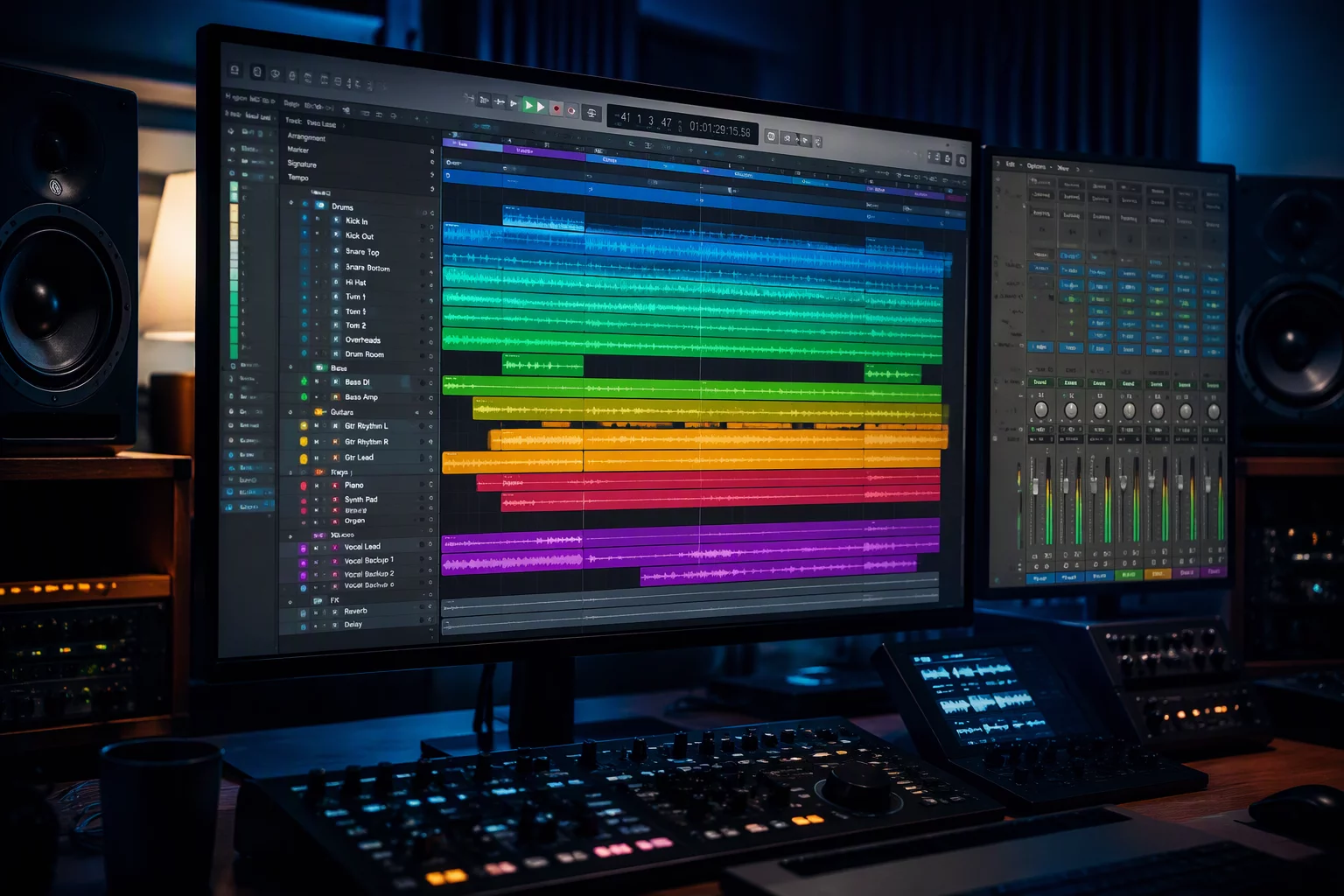
Task: Select the Reverb track icon
Action: coord(334,611)
